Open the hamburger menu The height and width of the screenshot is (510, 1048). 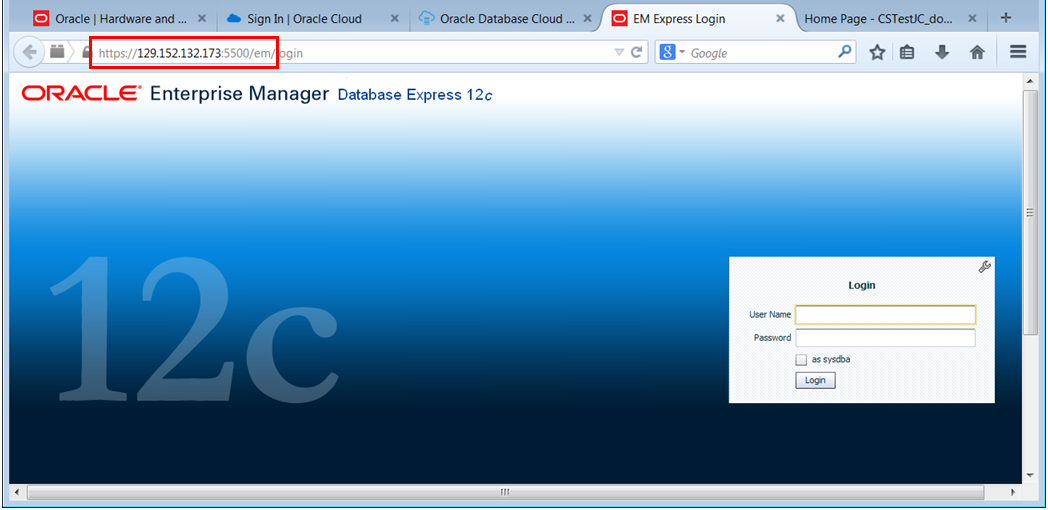[x=1018, y=52]
